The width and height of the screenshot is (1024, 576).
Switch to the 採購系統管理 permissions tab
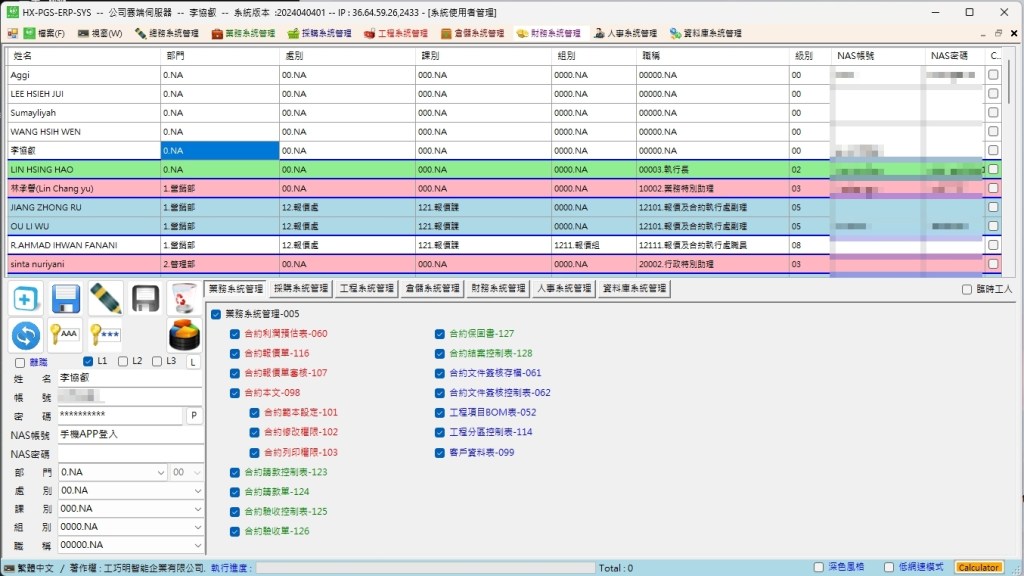(x=300, y=288)
